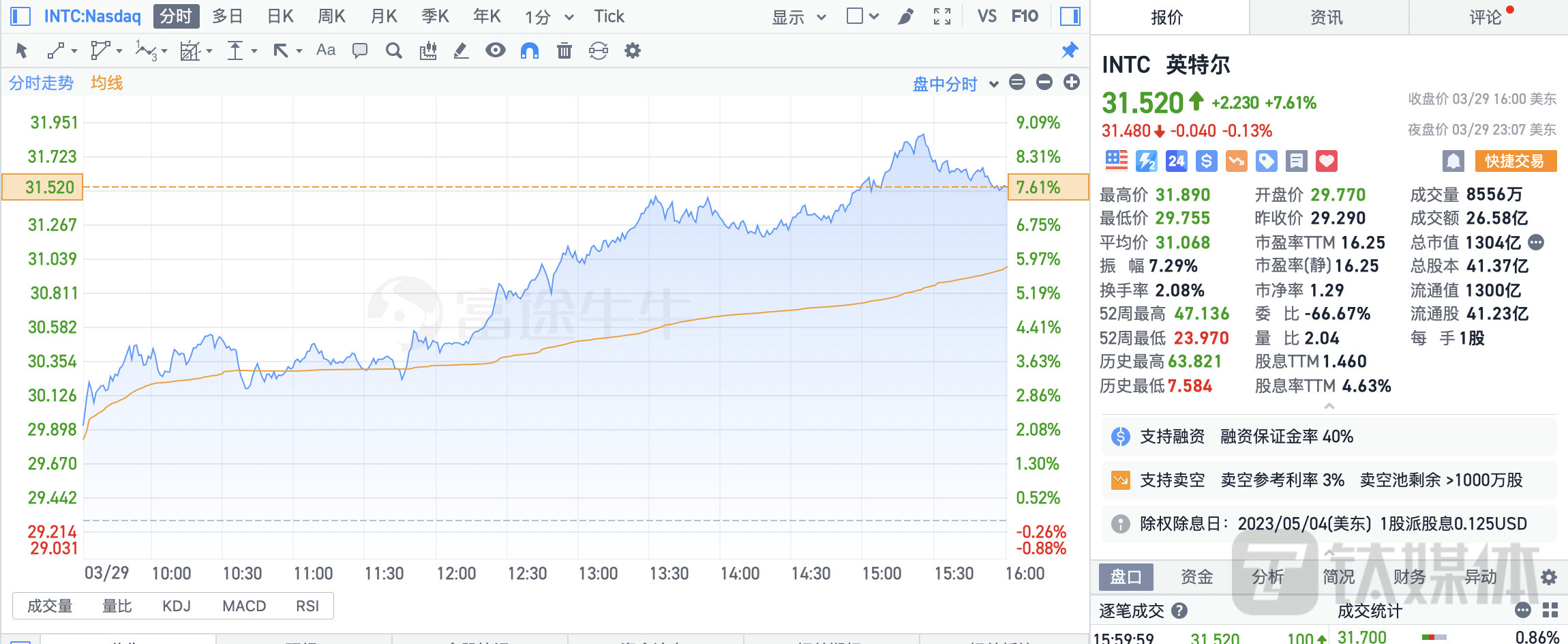The height and width of the screenshot is (644, 1568).
Task: Click the US flag market icon
Action: (x=1117, y=161)
